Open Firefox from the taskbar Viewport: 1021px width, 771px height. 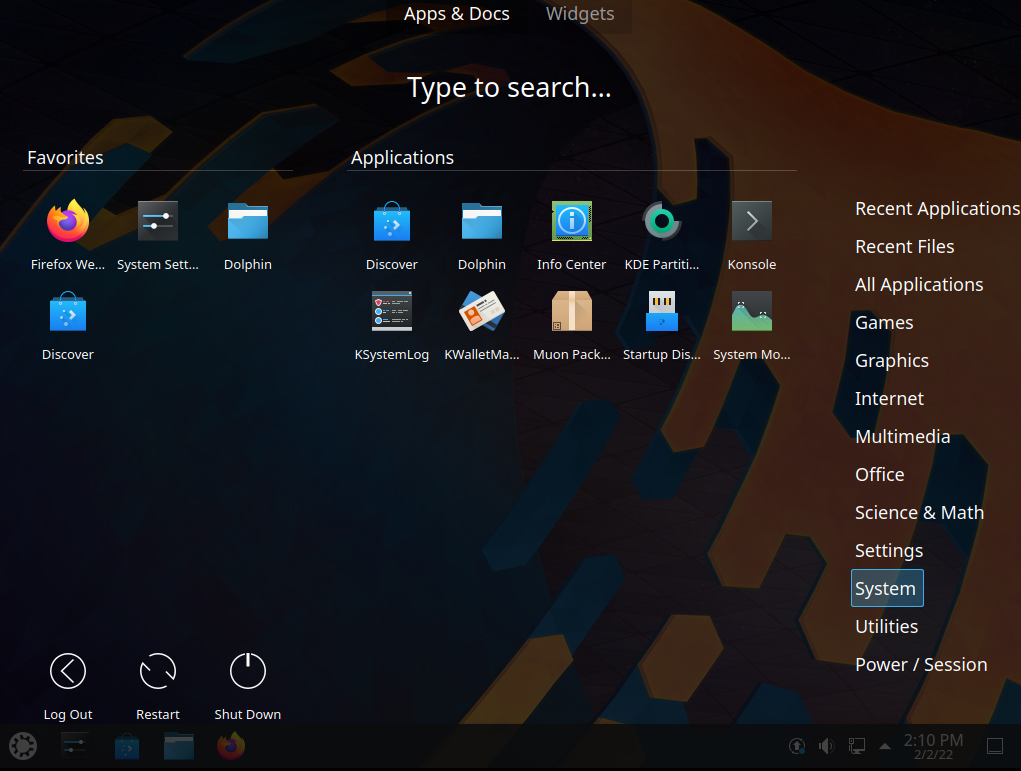[231, 746]
